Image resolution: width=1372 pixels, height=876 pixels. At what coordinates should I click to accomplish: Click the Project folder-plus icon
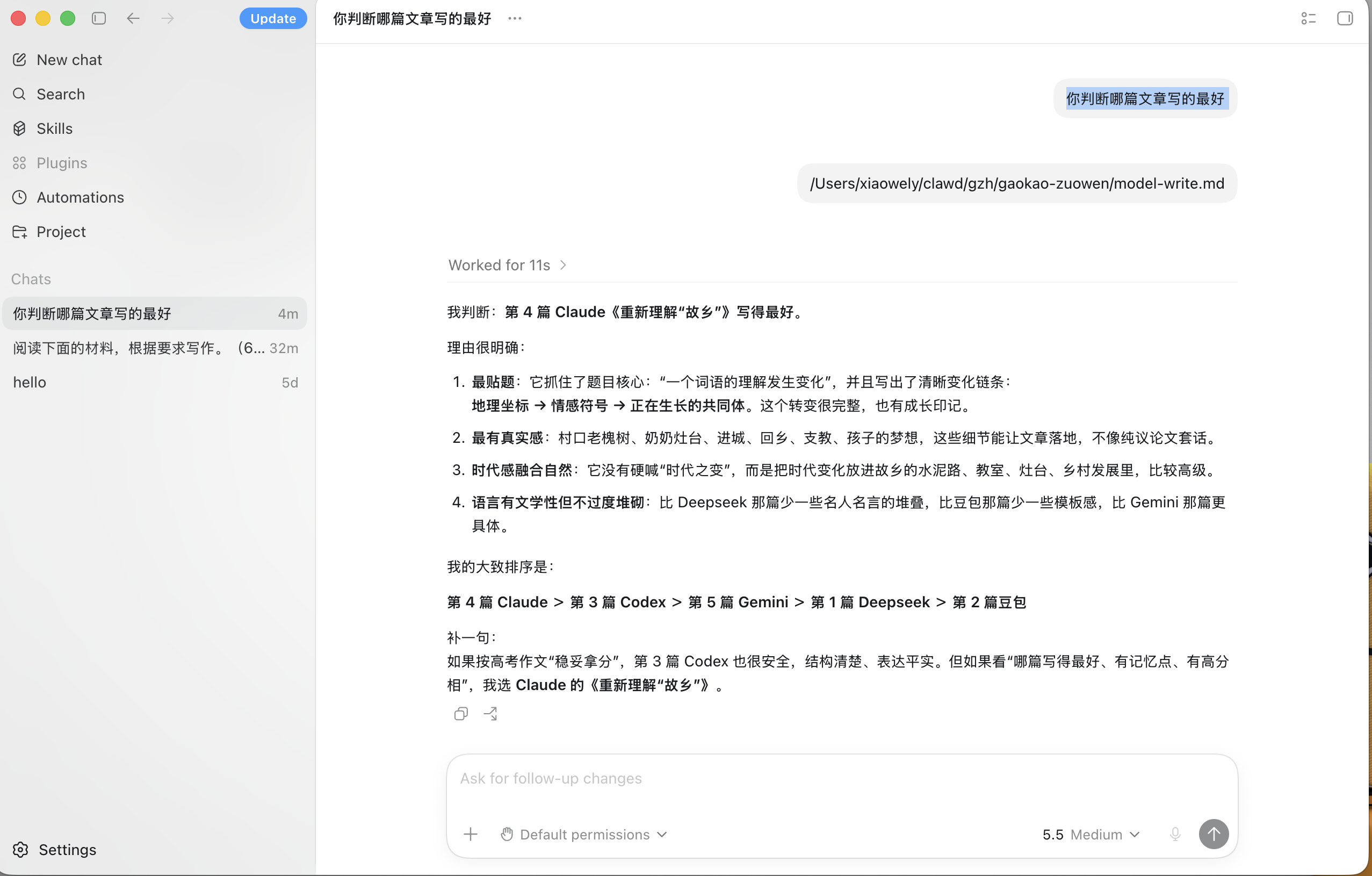[19, 232]
